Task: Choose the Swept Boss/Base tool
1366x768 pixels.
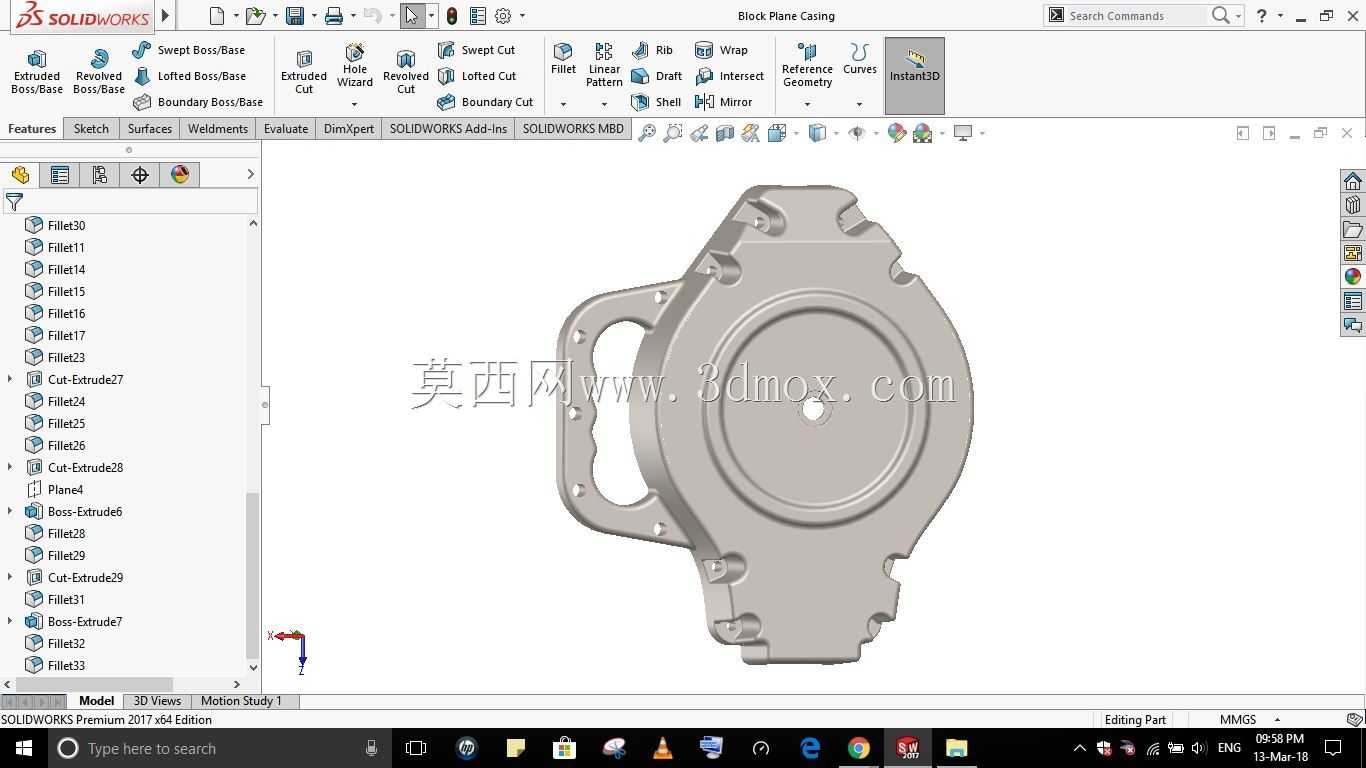Action: (189, 50)
